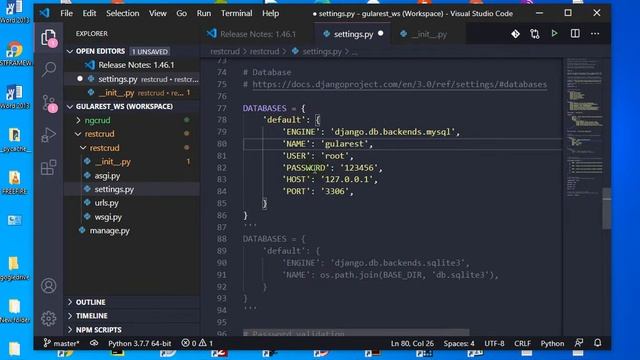Click the Python 3.7.7 64-bit interpreter selector
This screenshot has width=640, height=360.
point(140,343)
